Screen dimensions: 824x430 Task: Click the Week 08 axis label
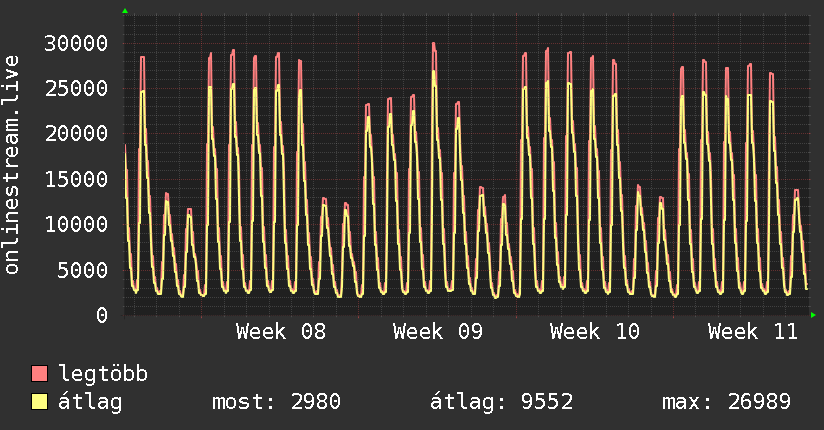[x=281, y=332]
